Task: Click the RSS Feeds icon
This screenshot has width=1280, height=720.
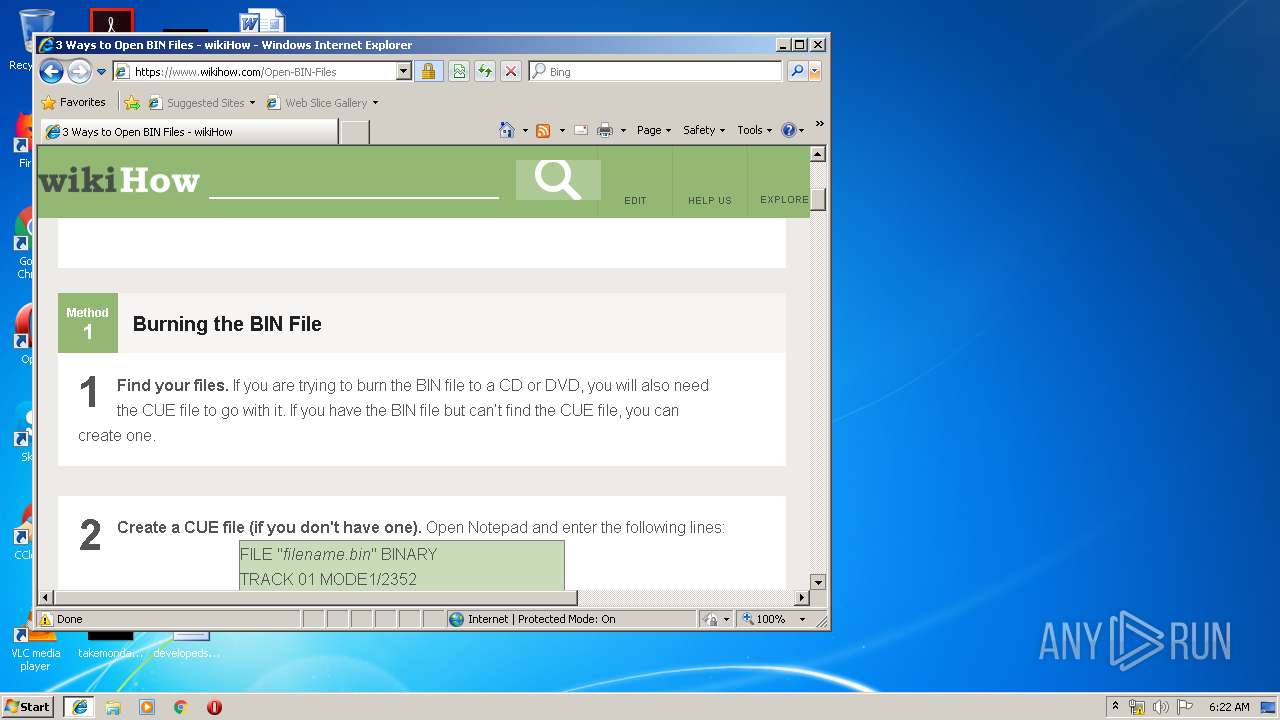Action: coord(543,130)
